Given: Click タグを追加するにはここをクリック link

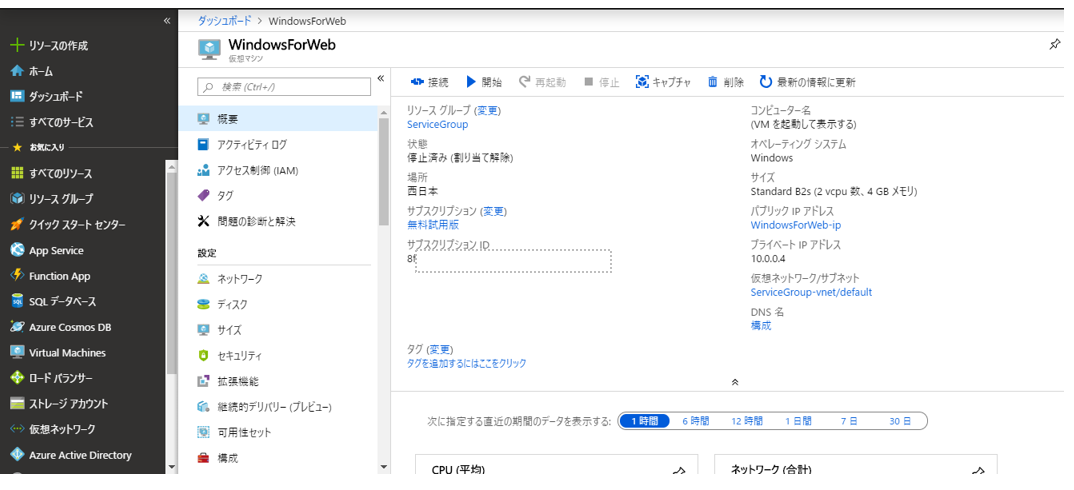Looking at the screenshot, I should (x=466, y=363).
